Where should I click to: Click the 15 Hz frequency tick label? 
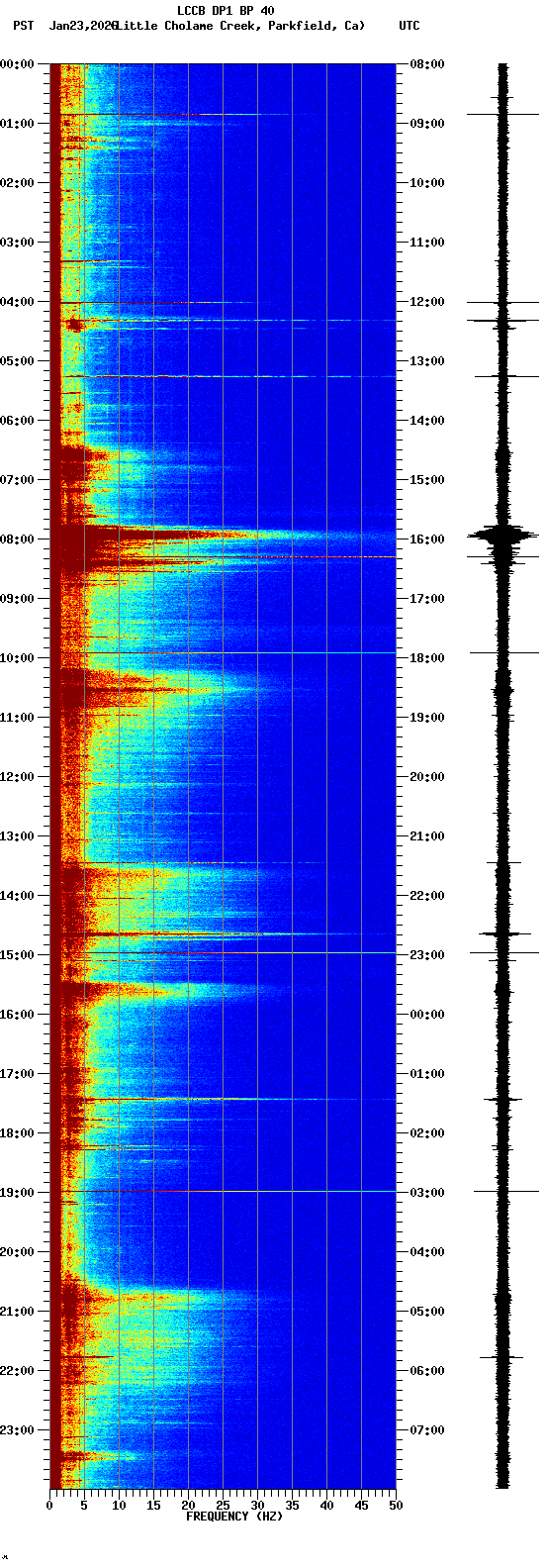(153, 1506)
